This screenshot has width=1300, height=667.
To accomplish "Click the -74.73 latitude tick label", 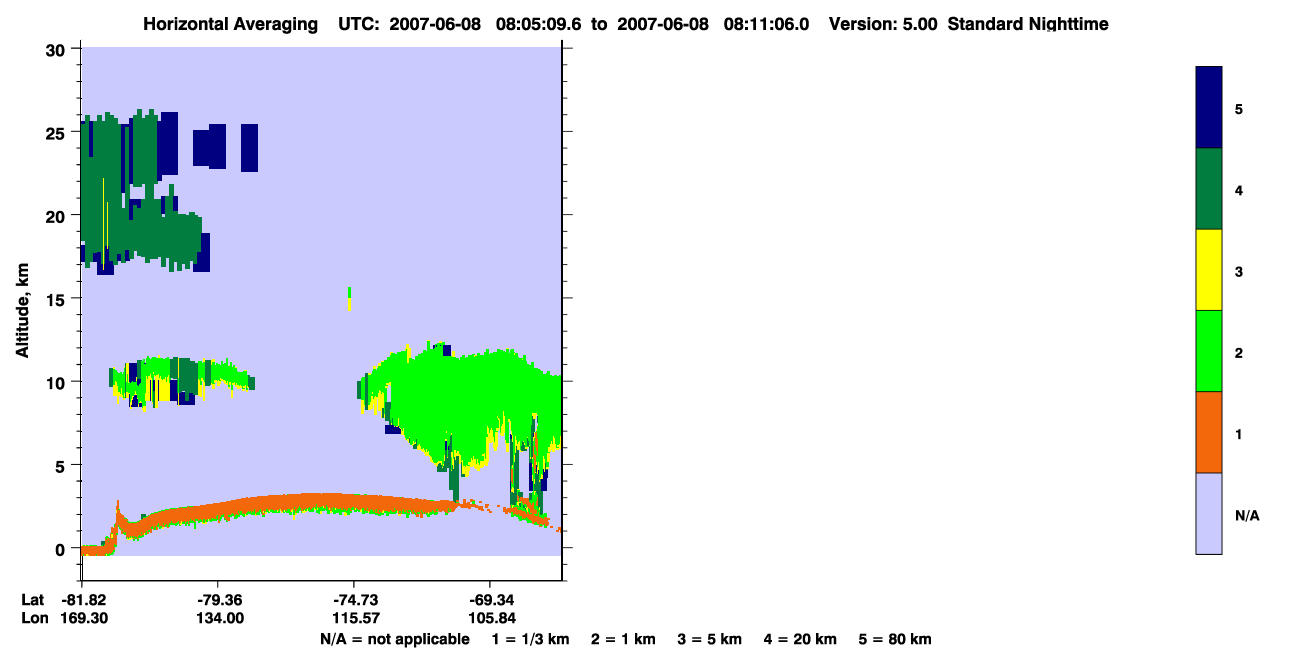I will click(354, 600).
